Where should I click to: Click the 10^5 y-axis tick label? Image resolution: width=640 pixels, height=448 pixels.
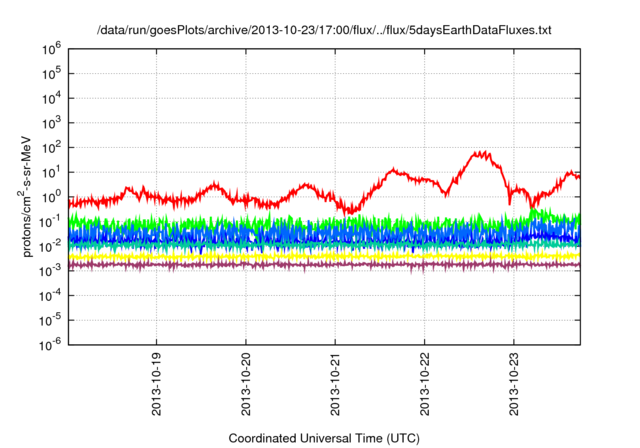click(x=51, y=74)
